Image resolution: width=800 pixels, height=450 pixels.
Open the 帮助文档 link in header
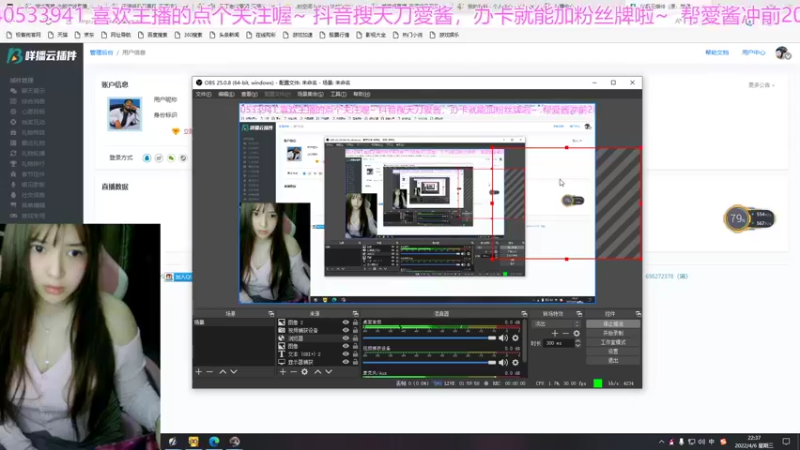[717, 53]
